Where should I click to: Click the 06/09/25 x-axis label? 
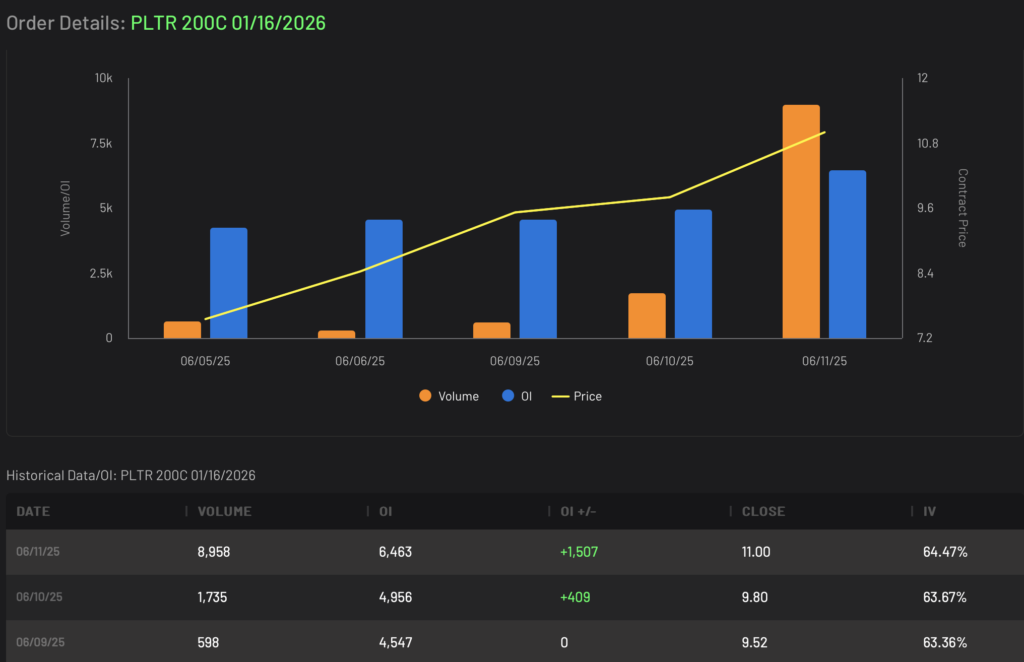tap(515, 361)
